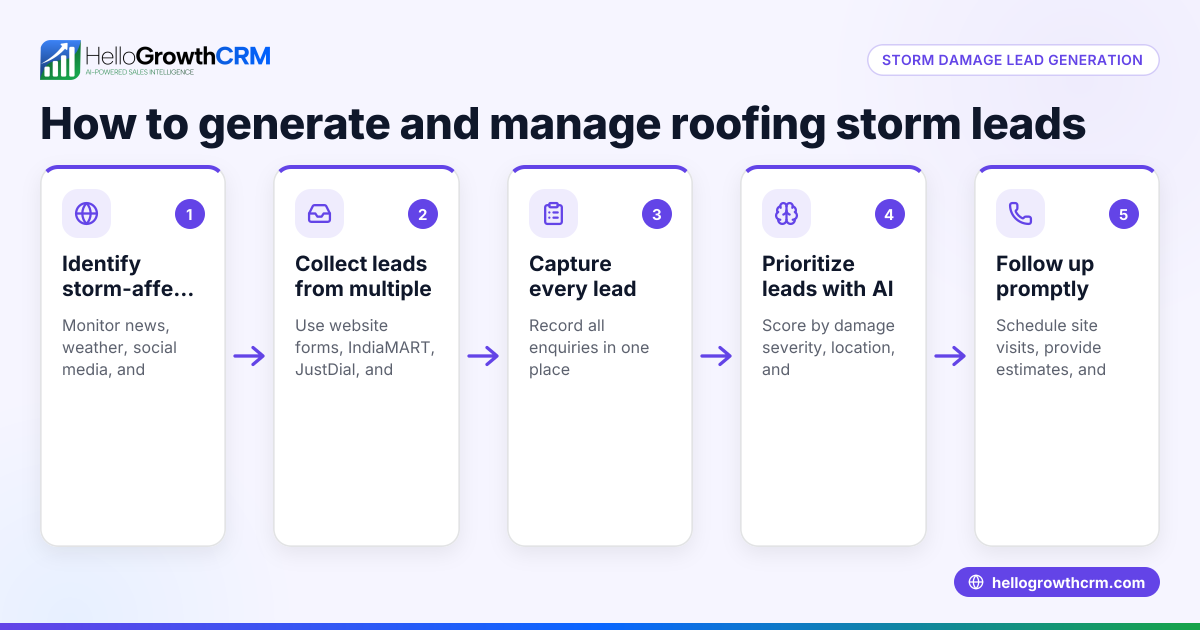1200x630 pixels.
Task: Click the 'Score by damage severity, location' description
Action: [828, 347]
